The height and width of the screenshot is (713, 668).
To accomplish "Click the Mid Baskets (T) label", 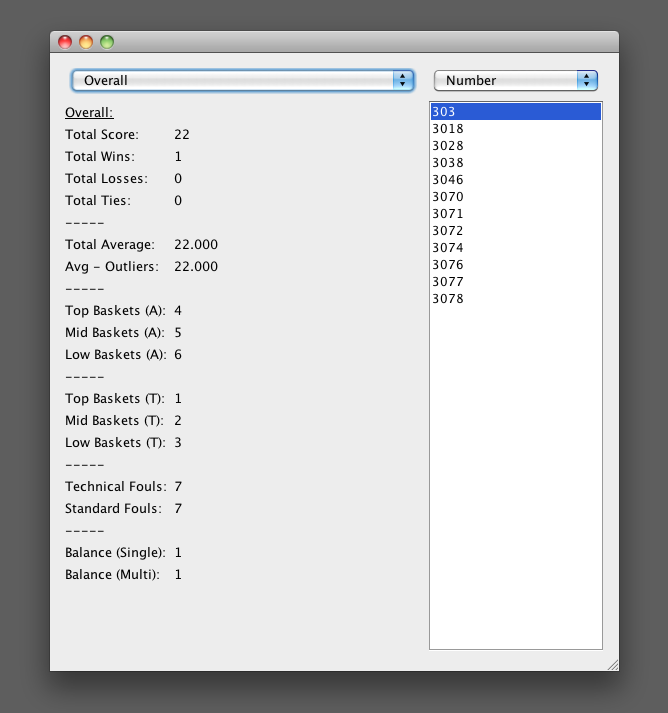I will click(x=115, y=421).
